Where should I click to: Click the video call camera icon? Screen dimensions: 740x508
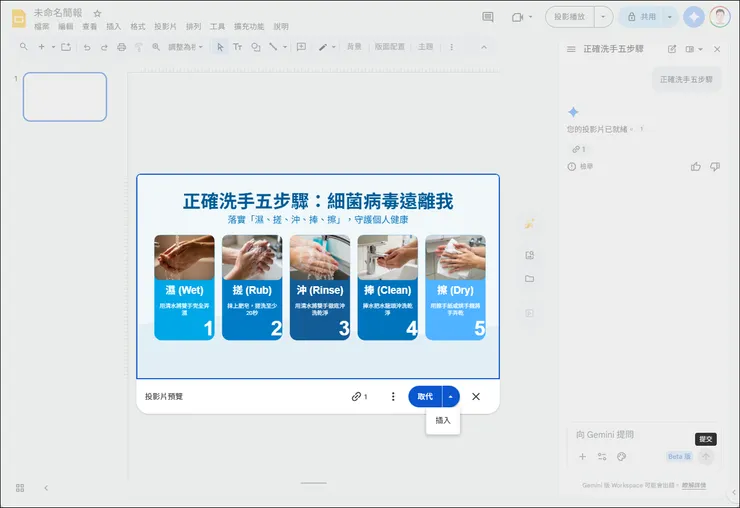[x=518, y=17]
